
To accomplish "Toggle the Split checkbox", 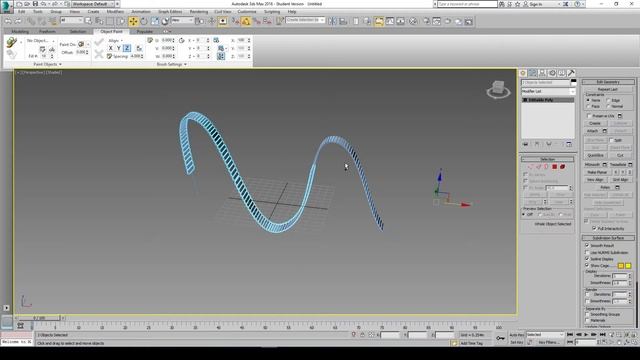I will 611,140.
